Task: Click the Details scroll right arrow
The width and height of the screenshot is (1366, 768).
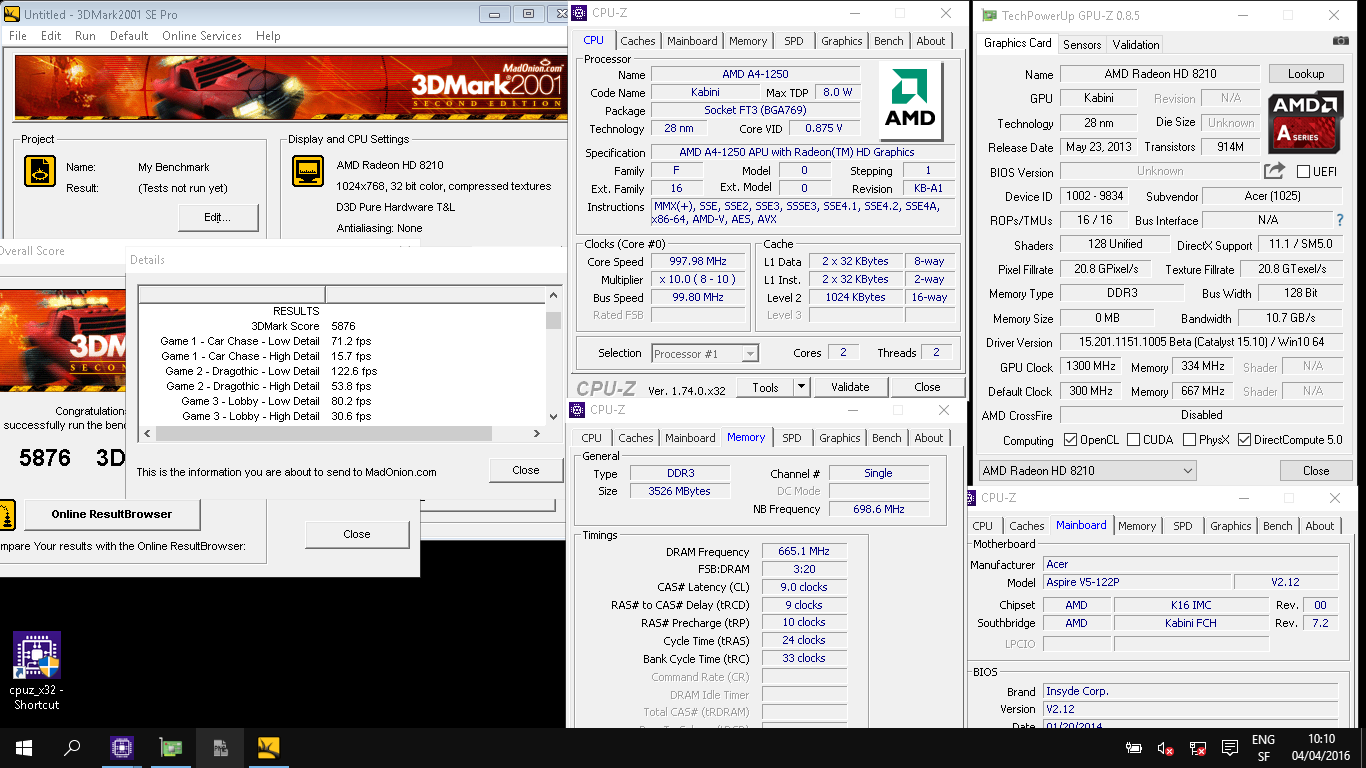Action: tap(537, 434)
